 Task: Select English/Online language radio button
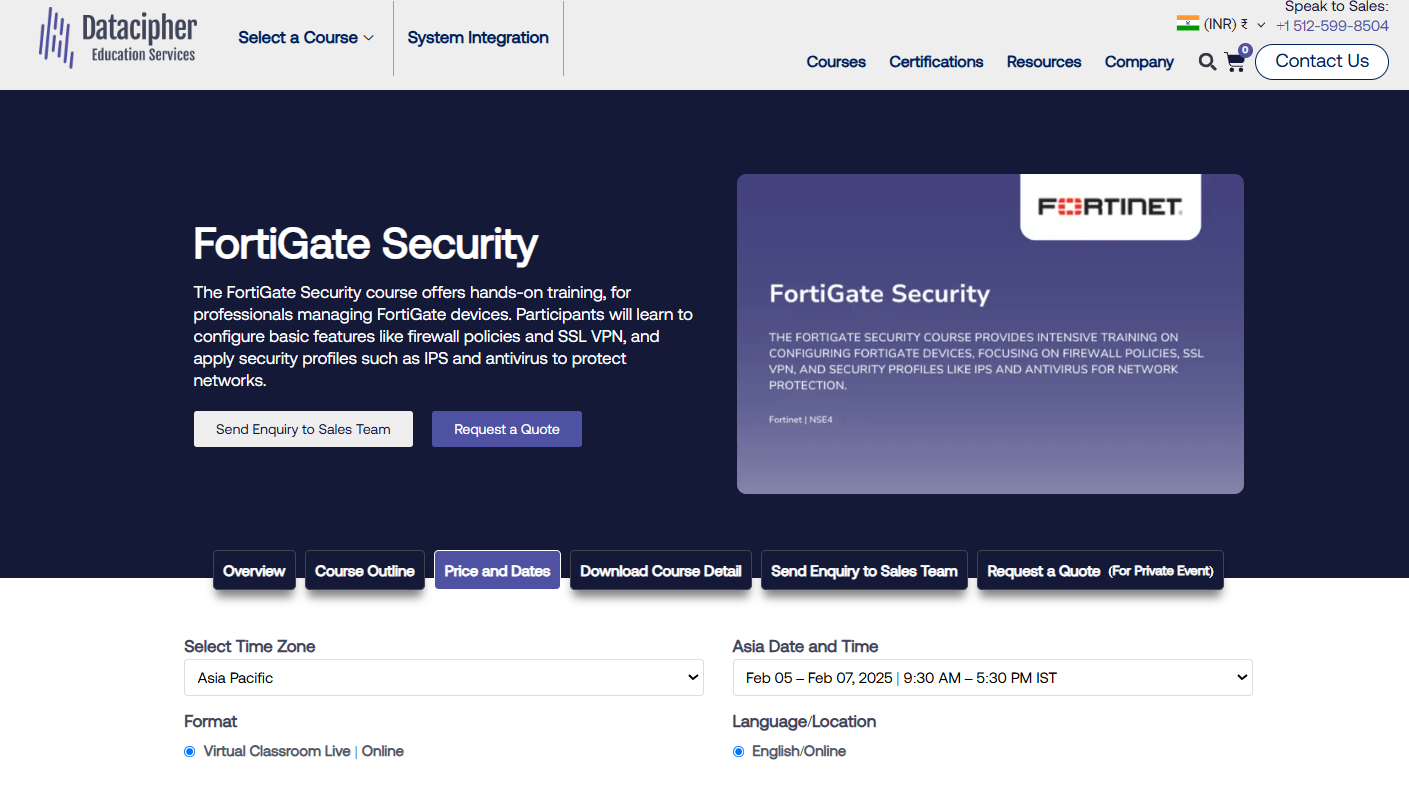click(739, 752)
